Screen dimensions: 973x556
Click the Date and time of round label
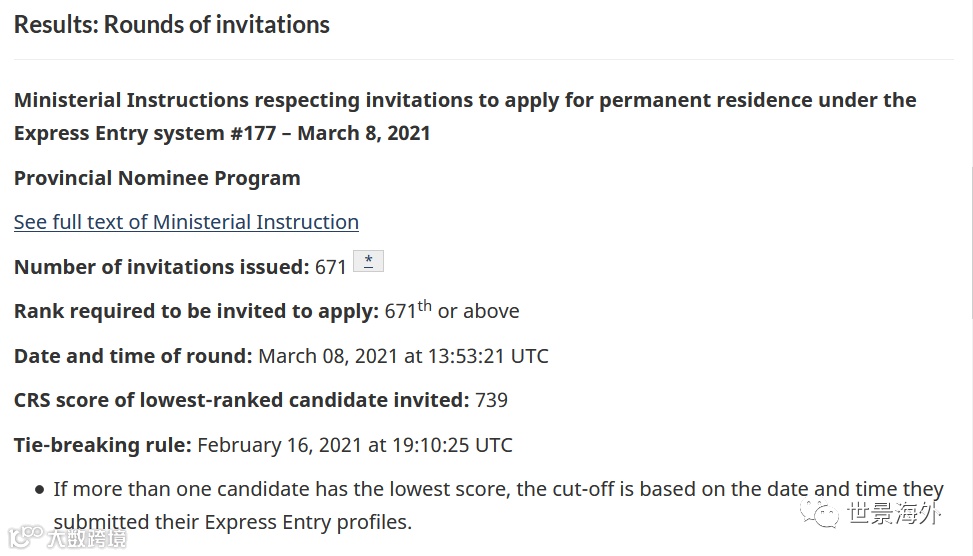pos(133,356)
